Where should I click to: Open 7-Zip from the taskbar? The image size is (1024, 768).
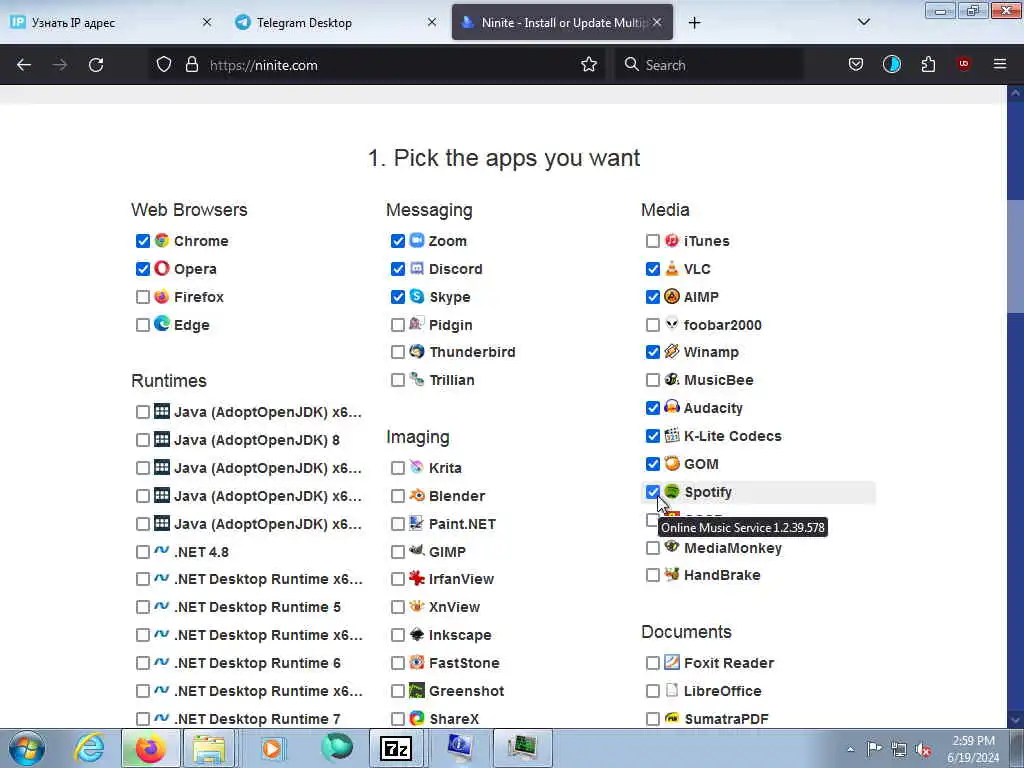point(396,748)
